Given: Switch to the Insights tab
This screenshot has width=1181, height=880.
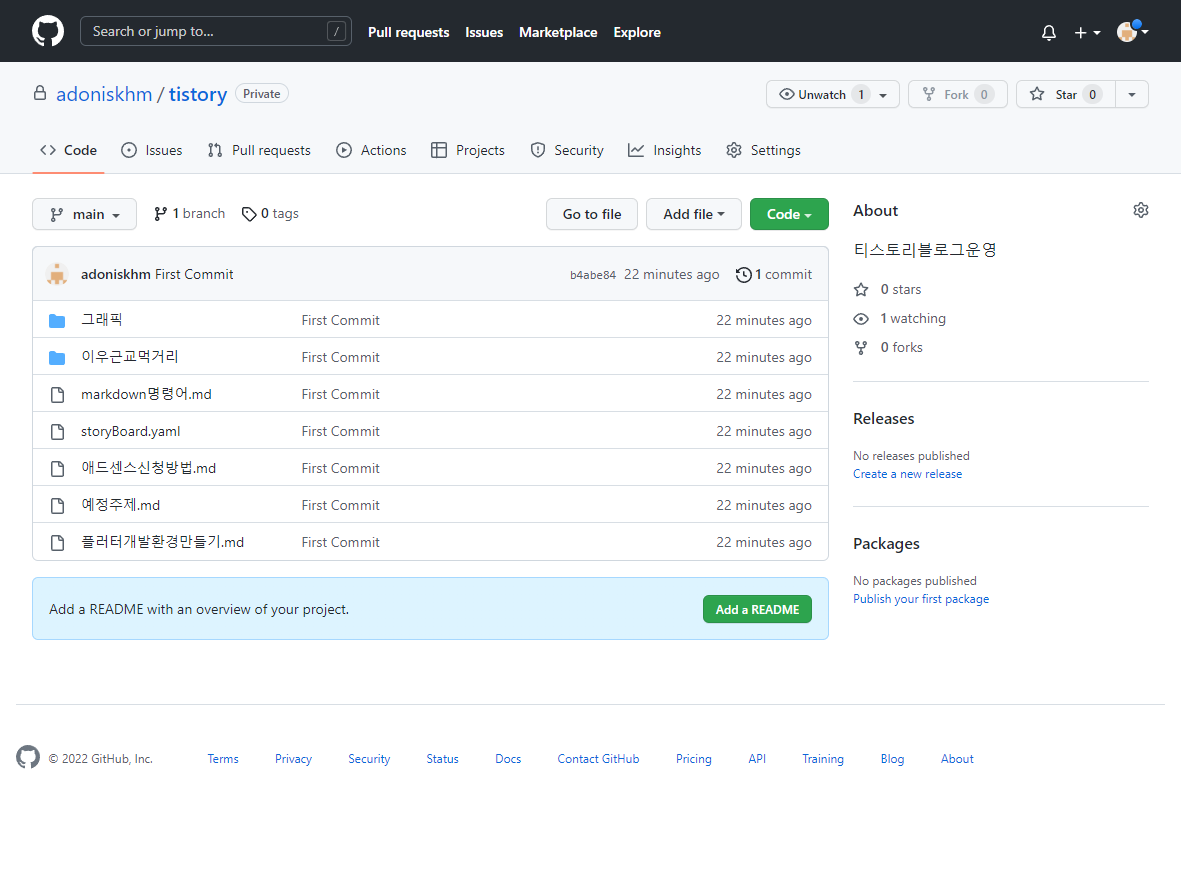Looking at the screenshot, I should pyautogui.click(x=664, y=150).
